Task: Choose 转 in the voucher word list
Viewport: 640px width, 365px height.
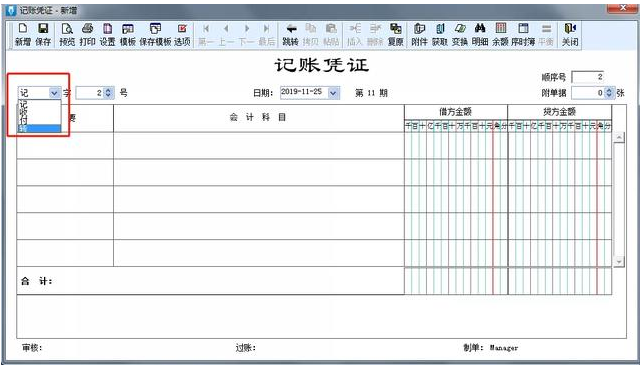Action: (39, 129)
